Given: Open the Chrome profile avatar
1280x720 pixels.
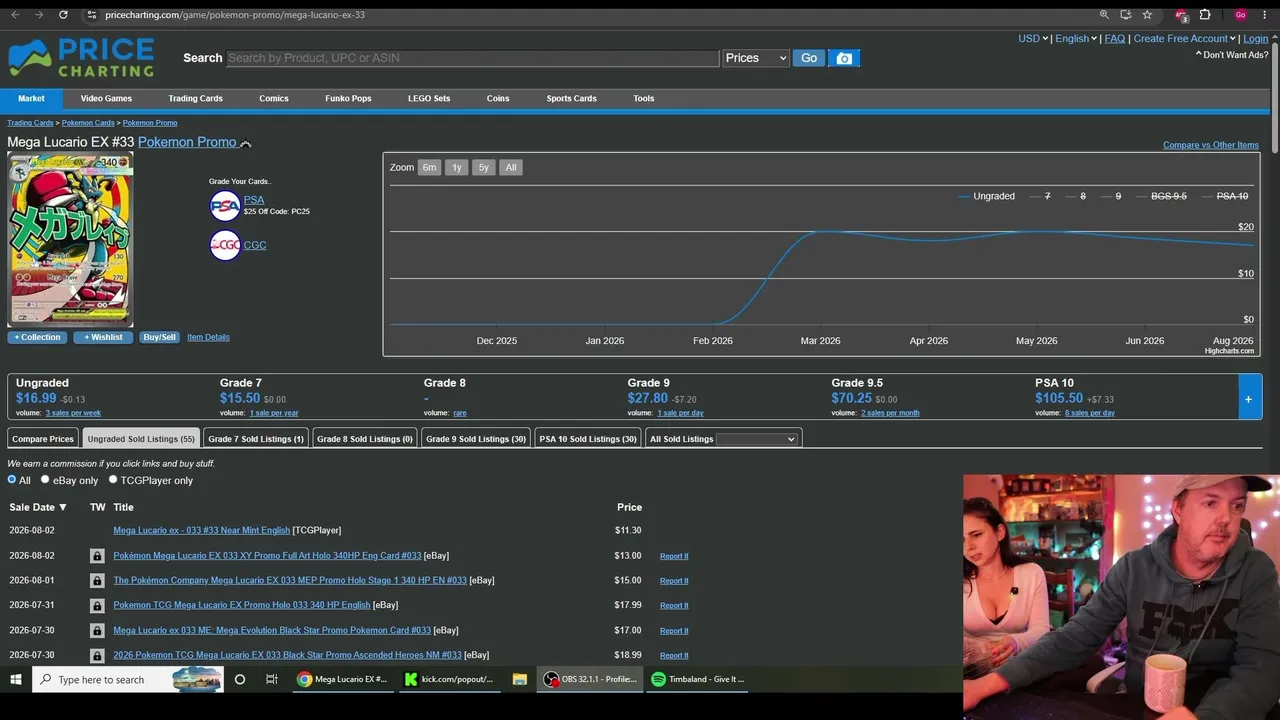Looking at the screenshot, I should point(1240,15).
